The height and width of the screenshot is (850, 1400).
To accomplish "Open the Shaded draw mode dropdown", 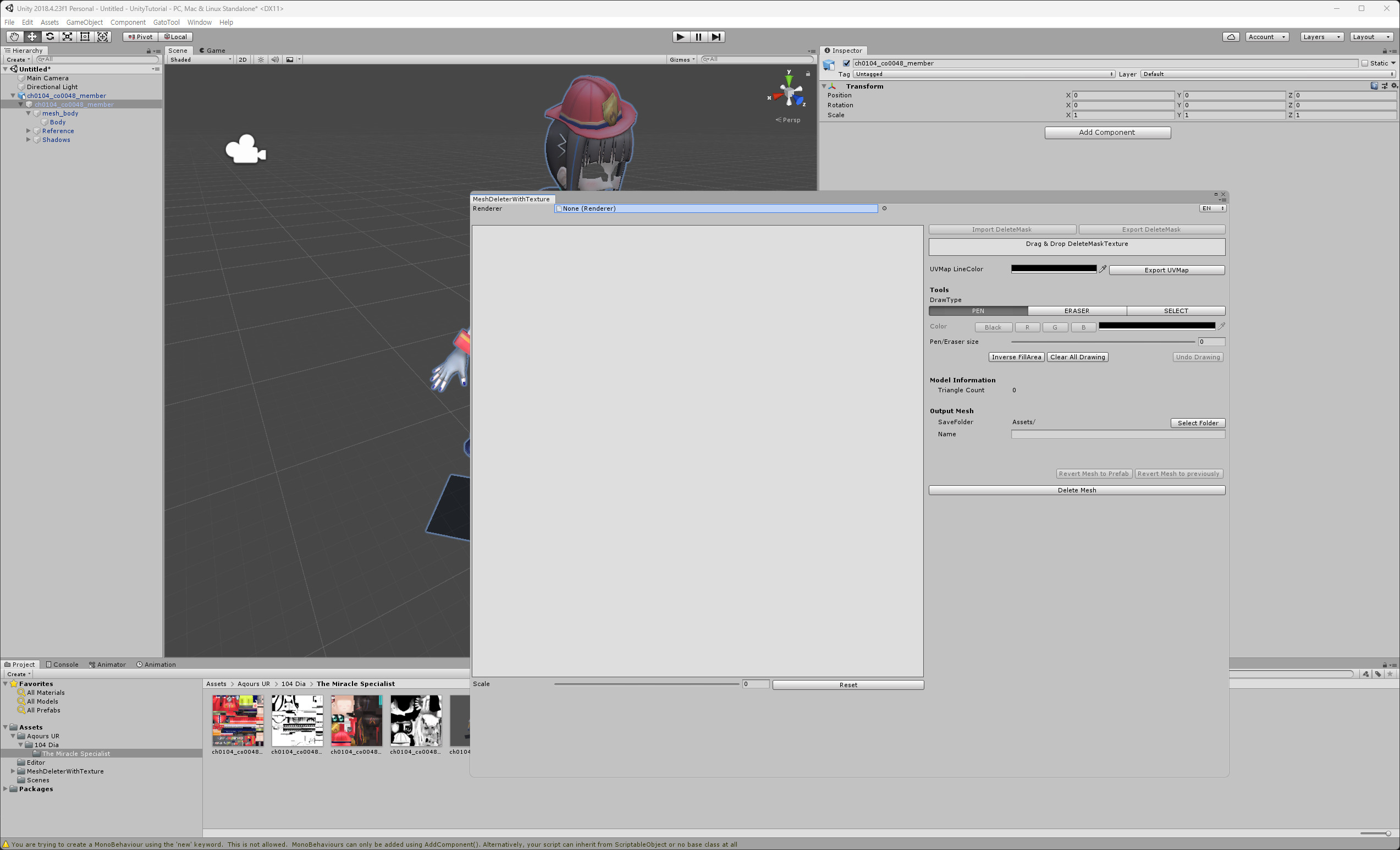I will 199,59.
